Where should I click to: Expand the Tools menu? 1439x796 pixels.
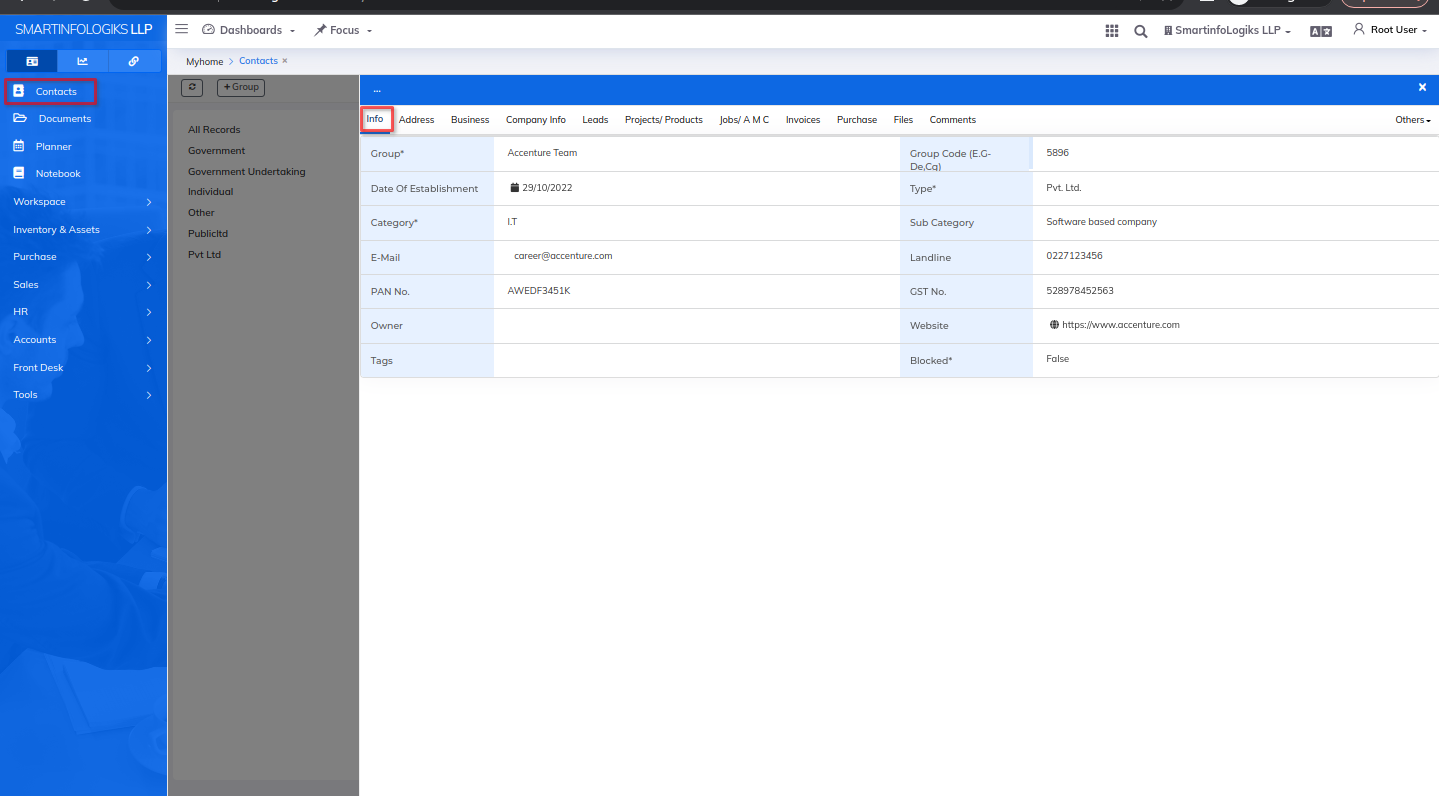tap(83, 395)
